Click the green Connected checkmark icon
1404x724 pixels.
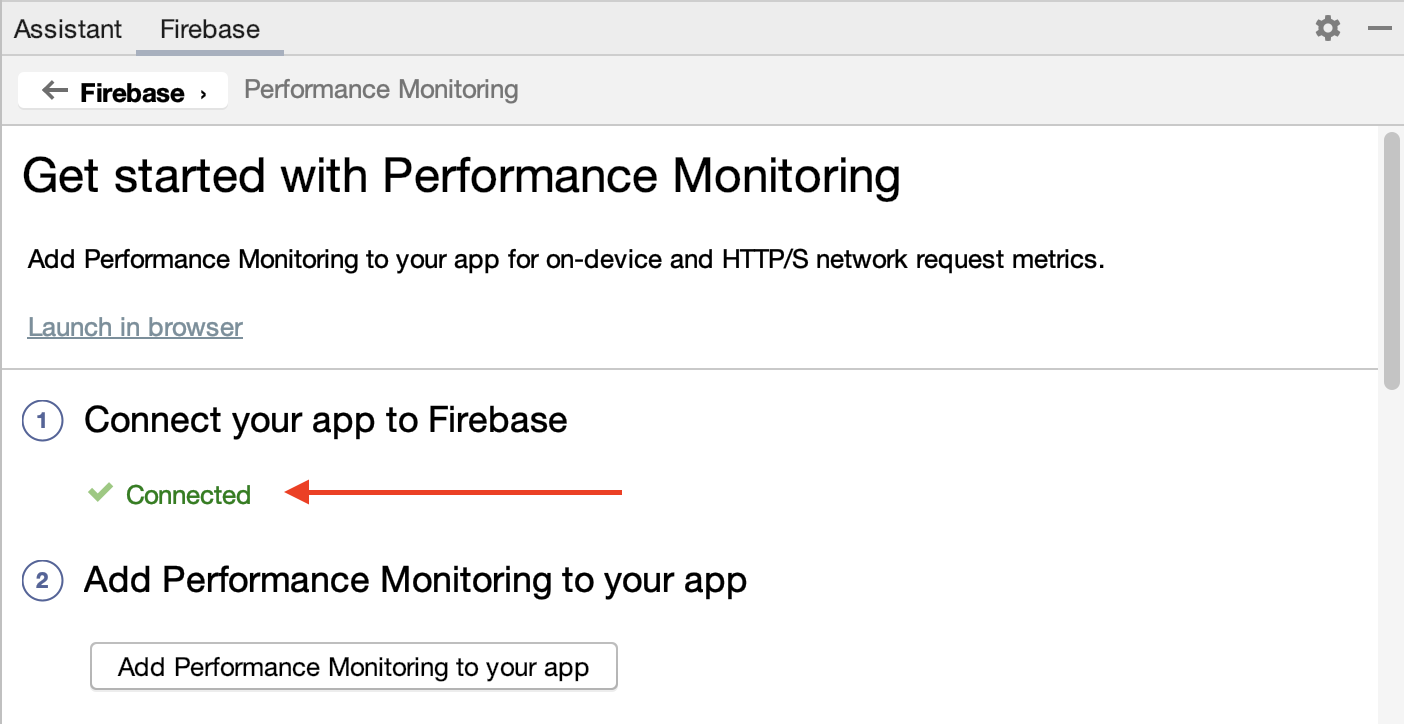tap(99, 492)
